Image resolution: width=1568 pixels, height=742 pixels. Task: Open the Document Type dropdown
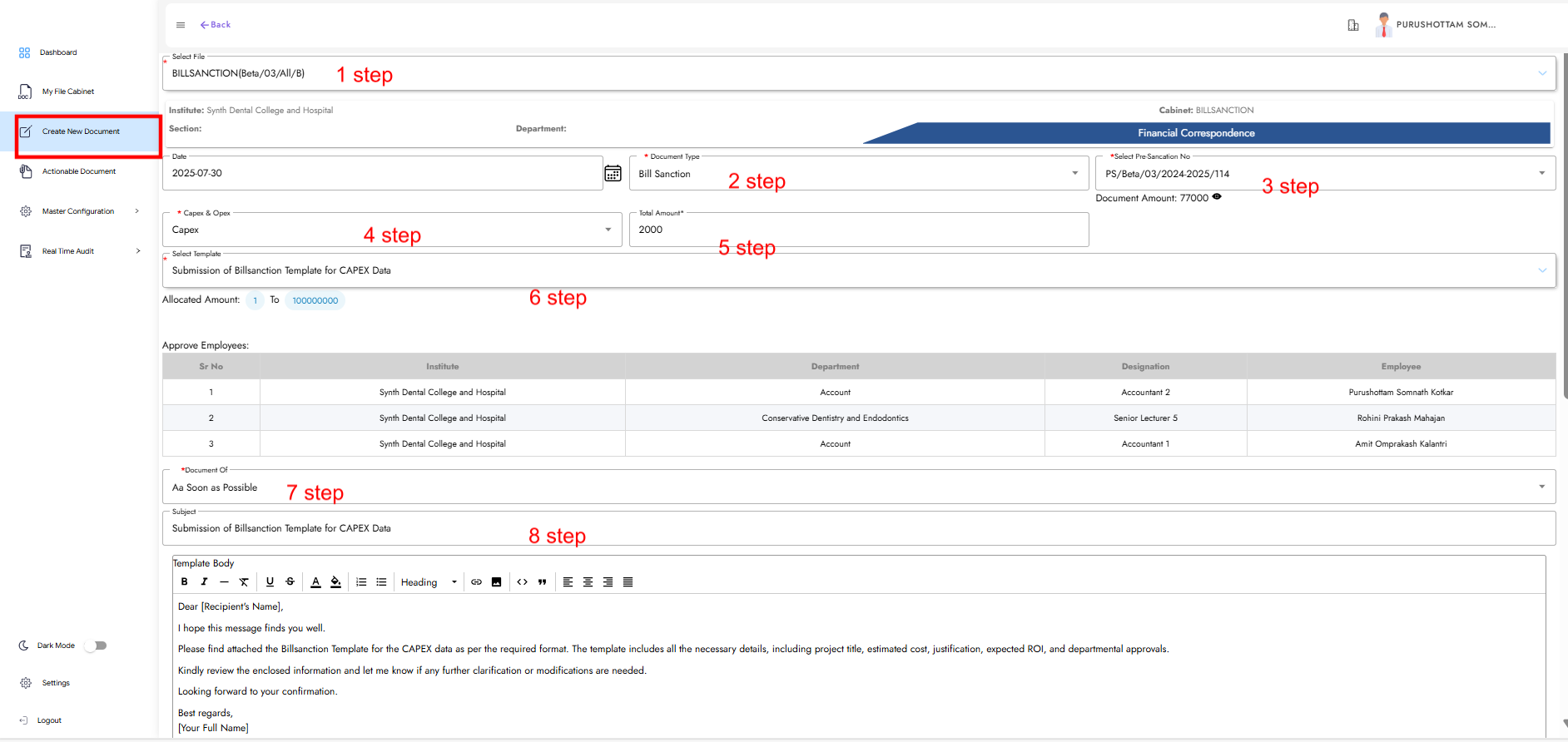pos(1074,173)
